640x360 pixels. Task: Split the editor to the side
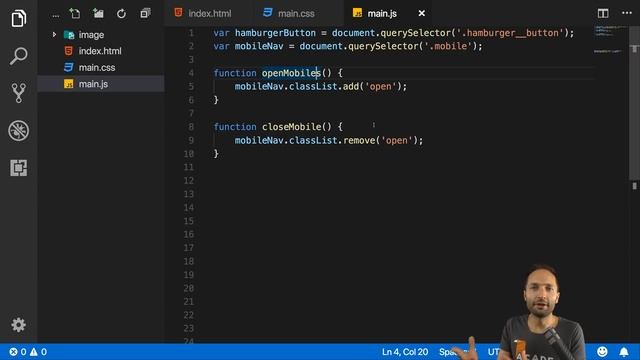click(x=603, y=13)
